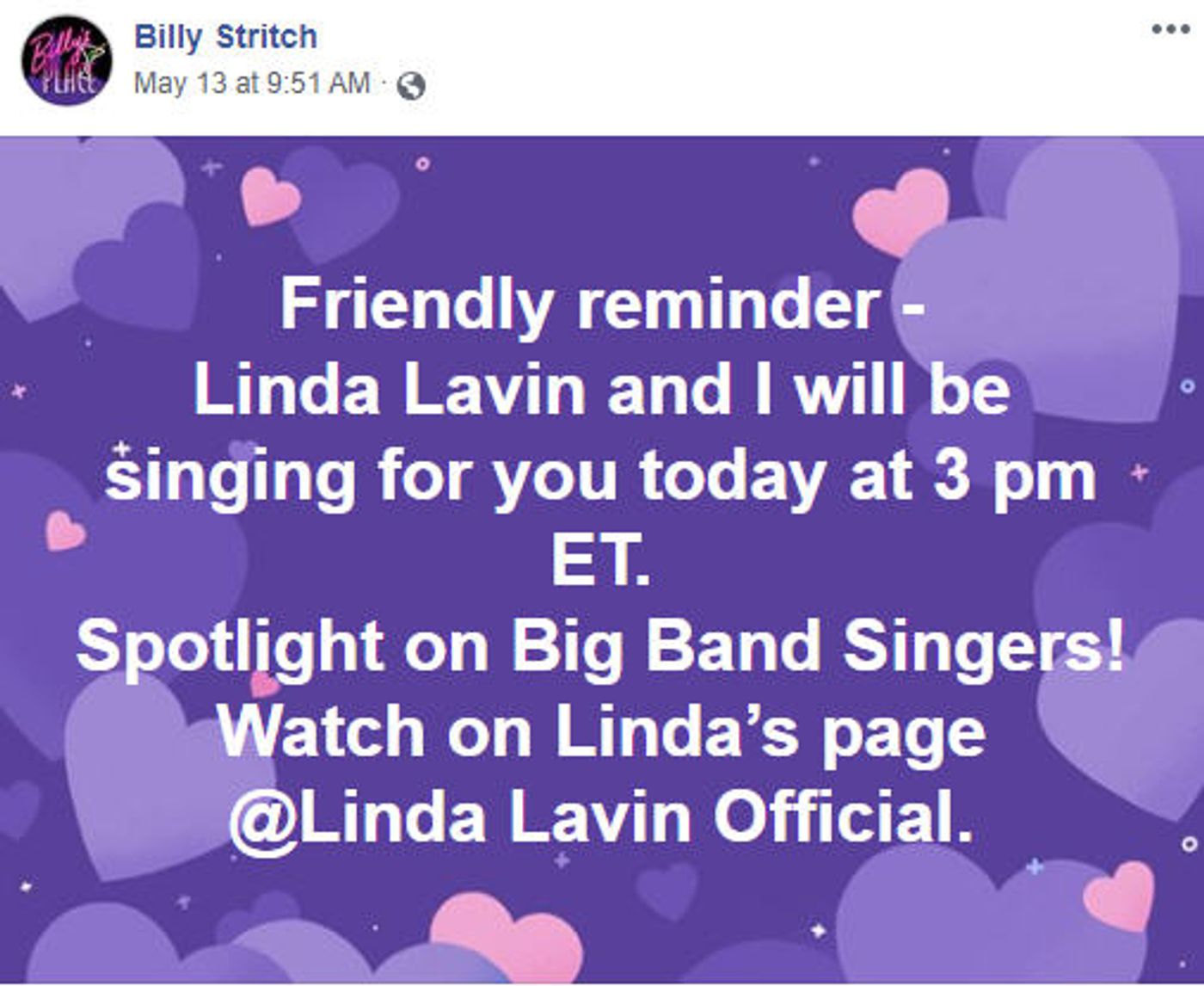
Task: Click the small pink heart on the left edge
Action: pyautogui.click(x=65, y=530)
